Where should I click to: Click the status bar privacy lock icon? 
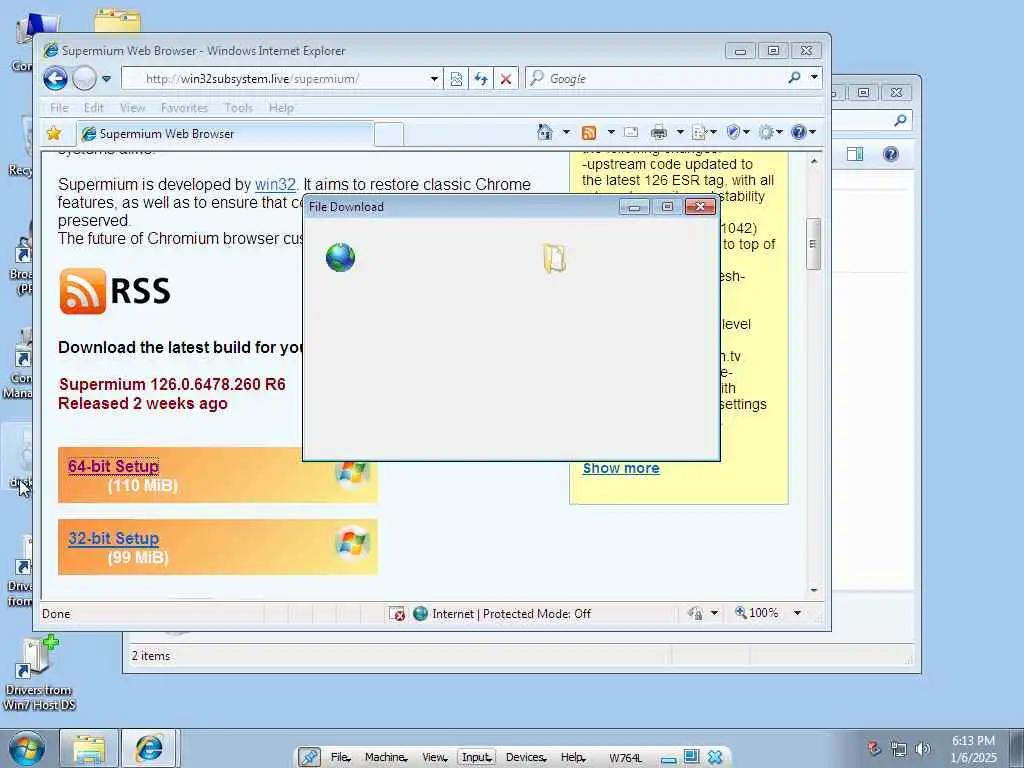[x=696, y=613]
